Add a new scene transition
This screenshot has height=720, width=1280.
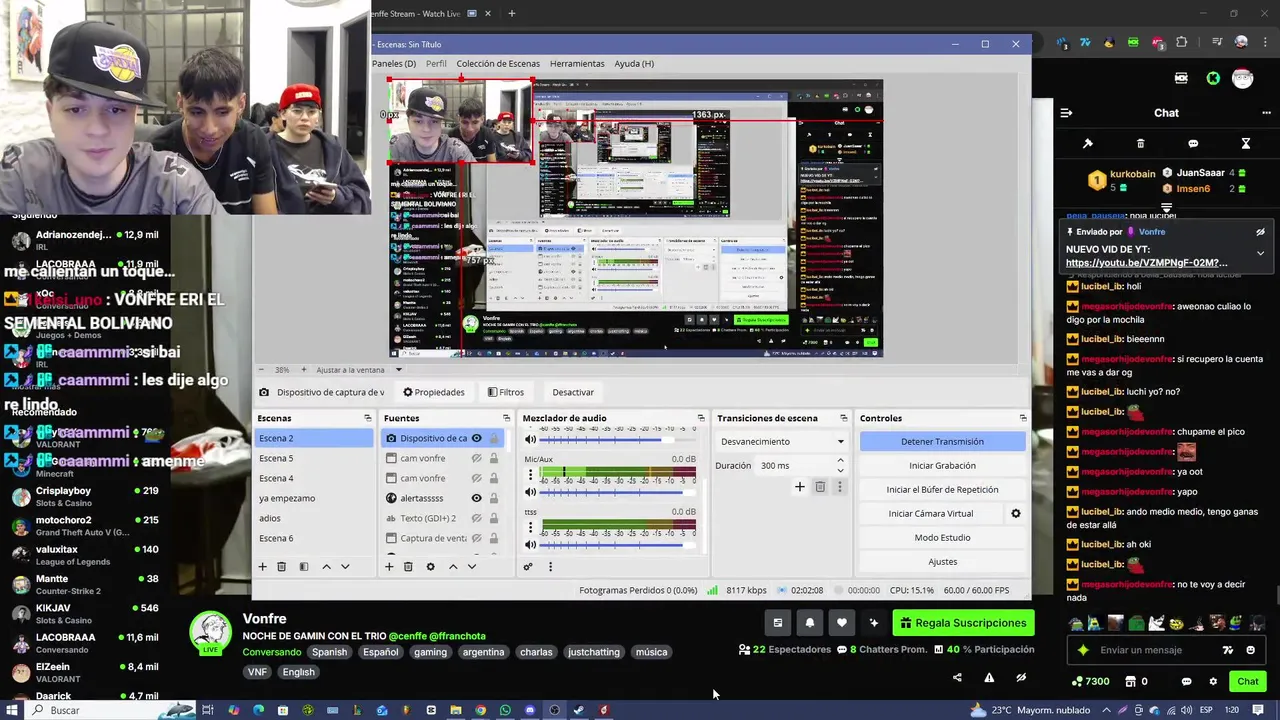point(799,487)
